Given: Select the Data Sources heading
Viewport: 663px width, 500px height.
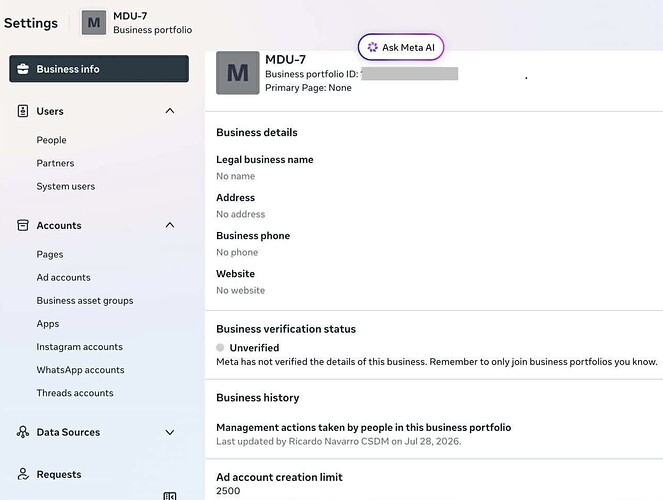Looking at the screenshot, I should click(x=68, y=432).
